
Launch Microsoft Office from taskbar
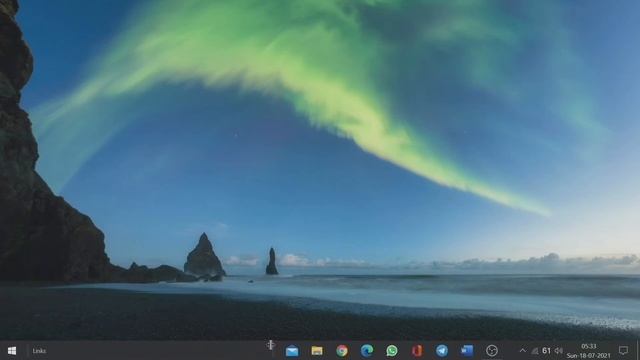coord(417,351)
